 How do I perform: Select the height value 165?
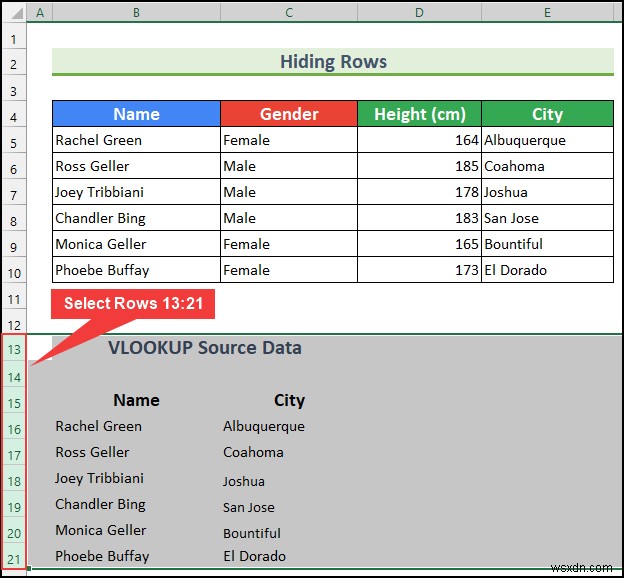419,244
